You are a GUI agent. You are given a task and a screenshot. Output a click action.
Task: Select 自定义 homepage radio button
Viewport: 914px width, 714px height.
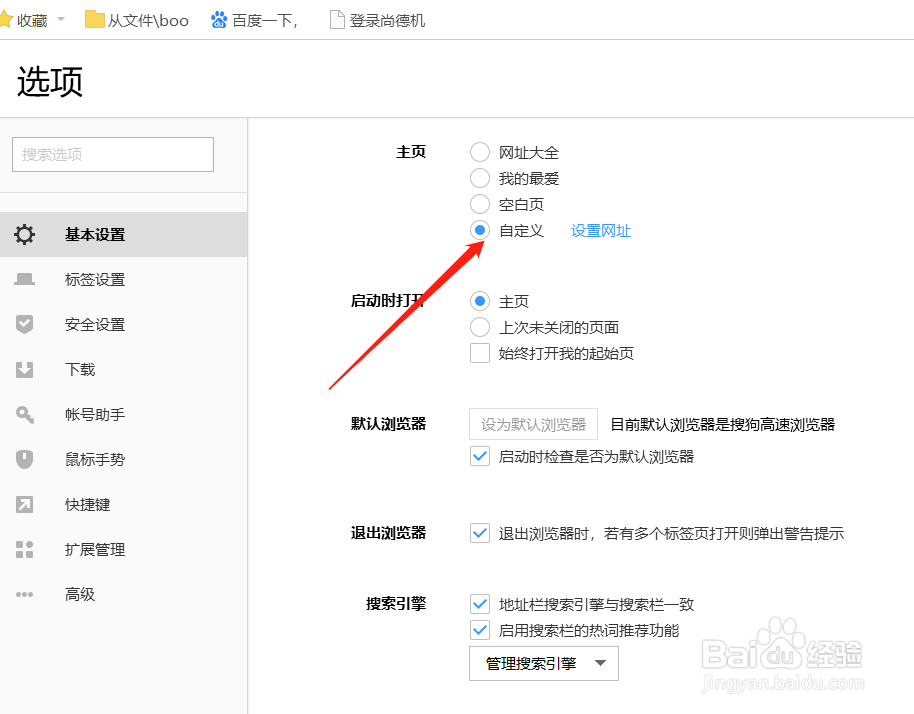tap(480, 230)
